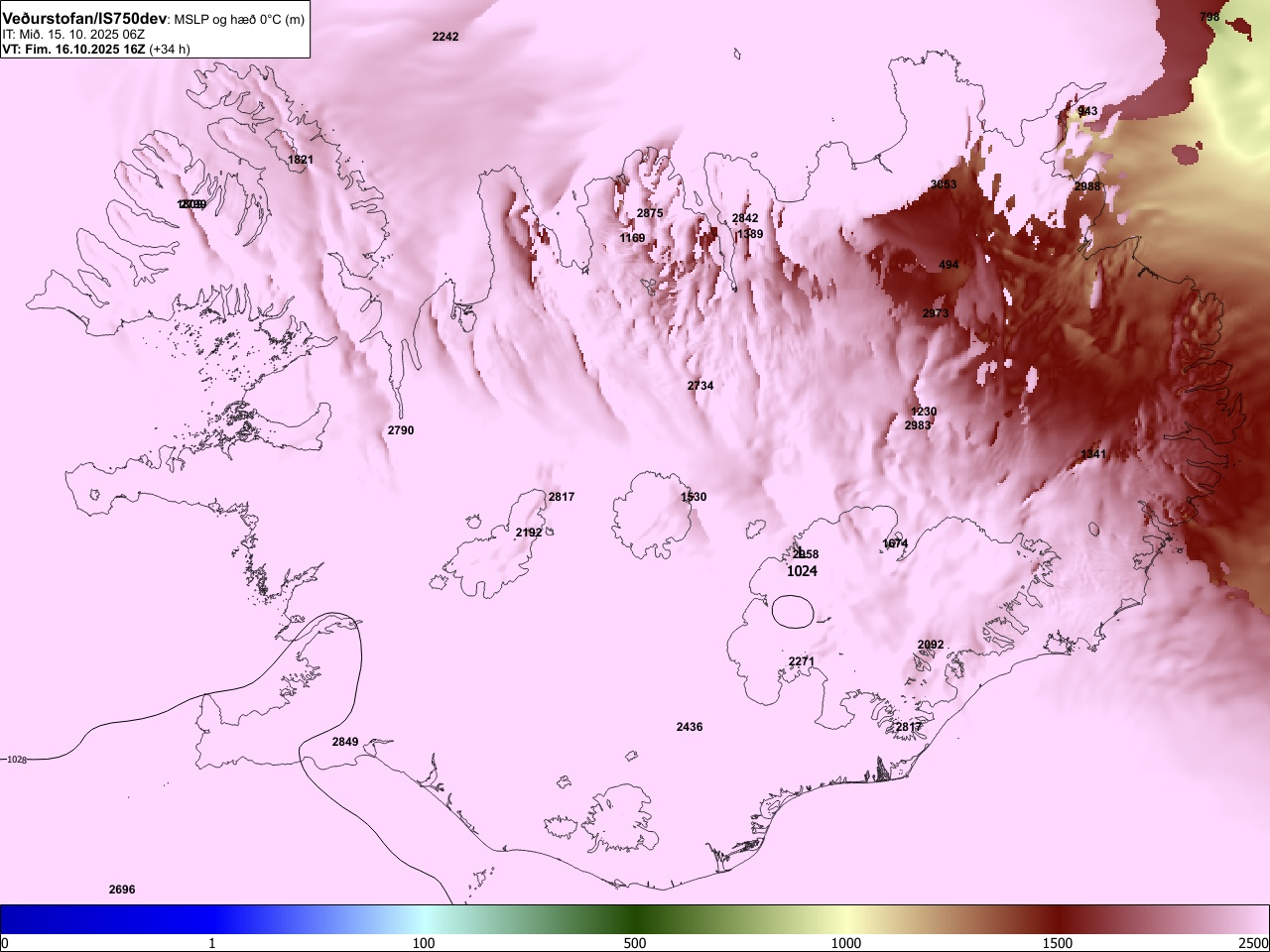Click the 2092 height label

point(931,645)
